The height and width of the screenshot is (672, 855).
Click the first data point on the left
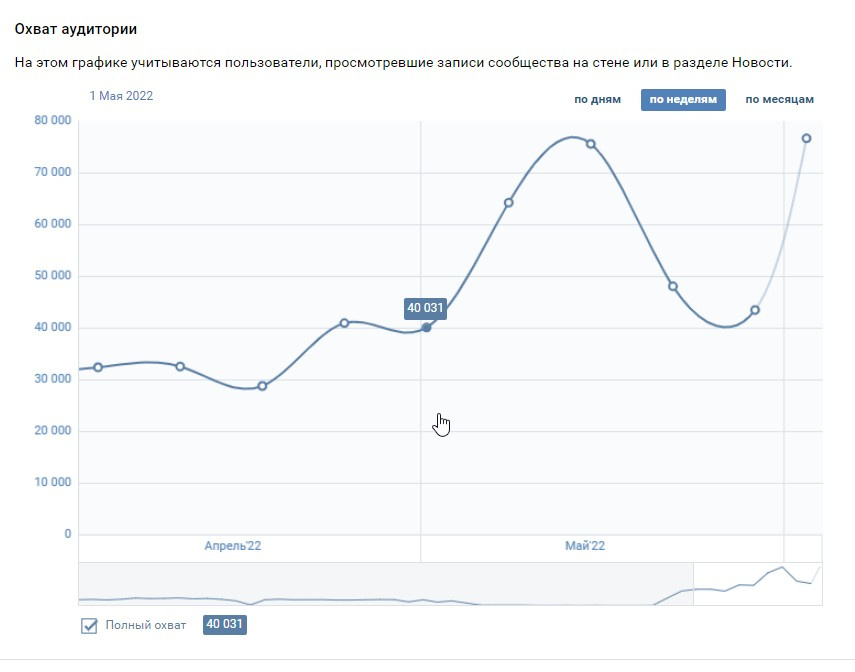(x=98, y=367)
